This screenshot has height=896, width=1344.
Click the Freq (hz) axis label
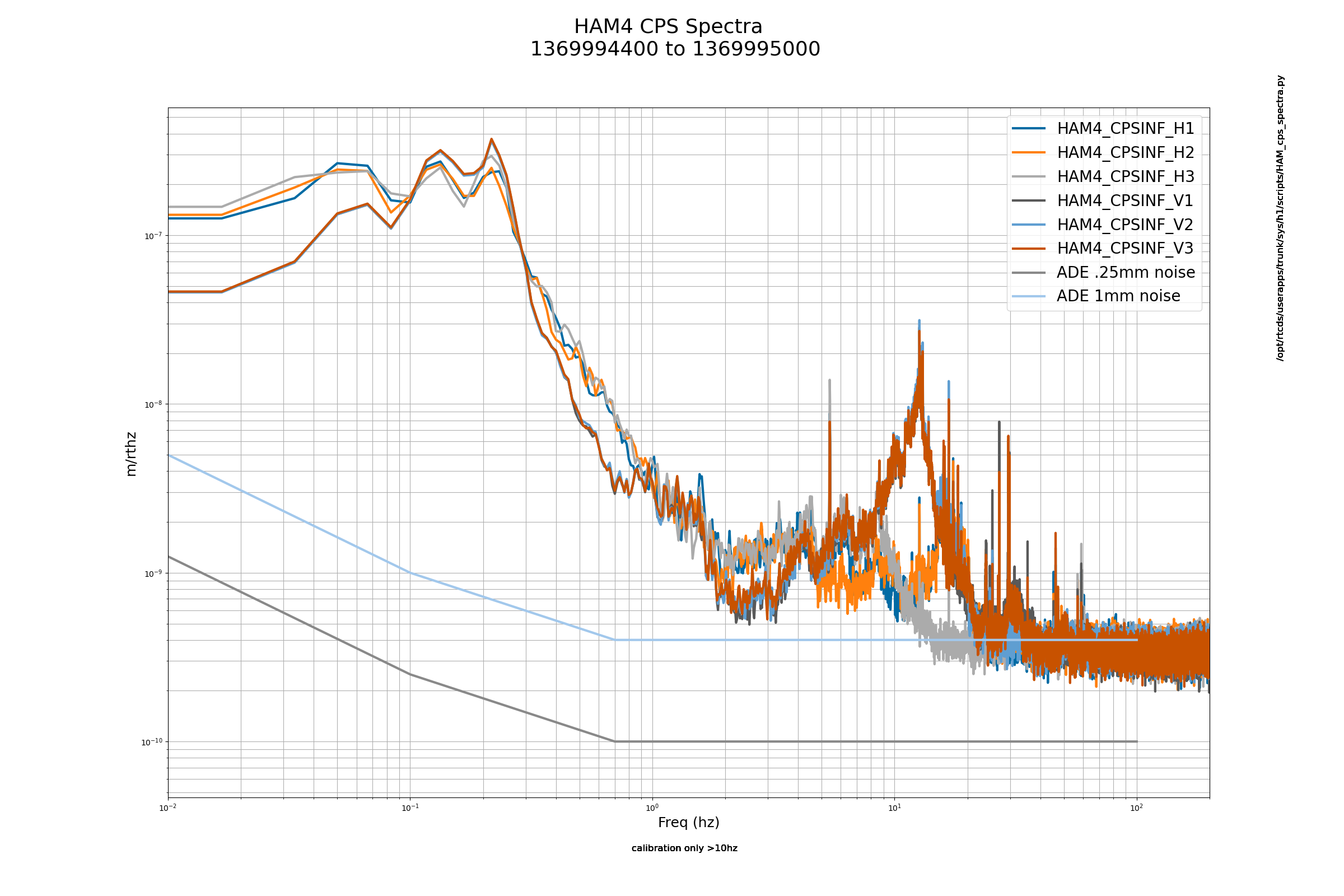tap(689, 822)
